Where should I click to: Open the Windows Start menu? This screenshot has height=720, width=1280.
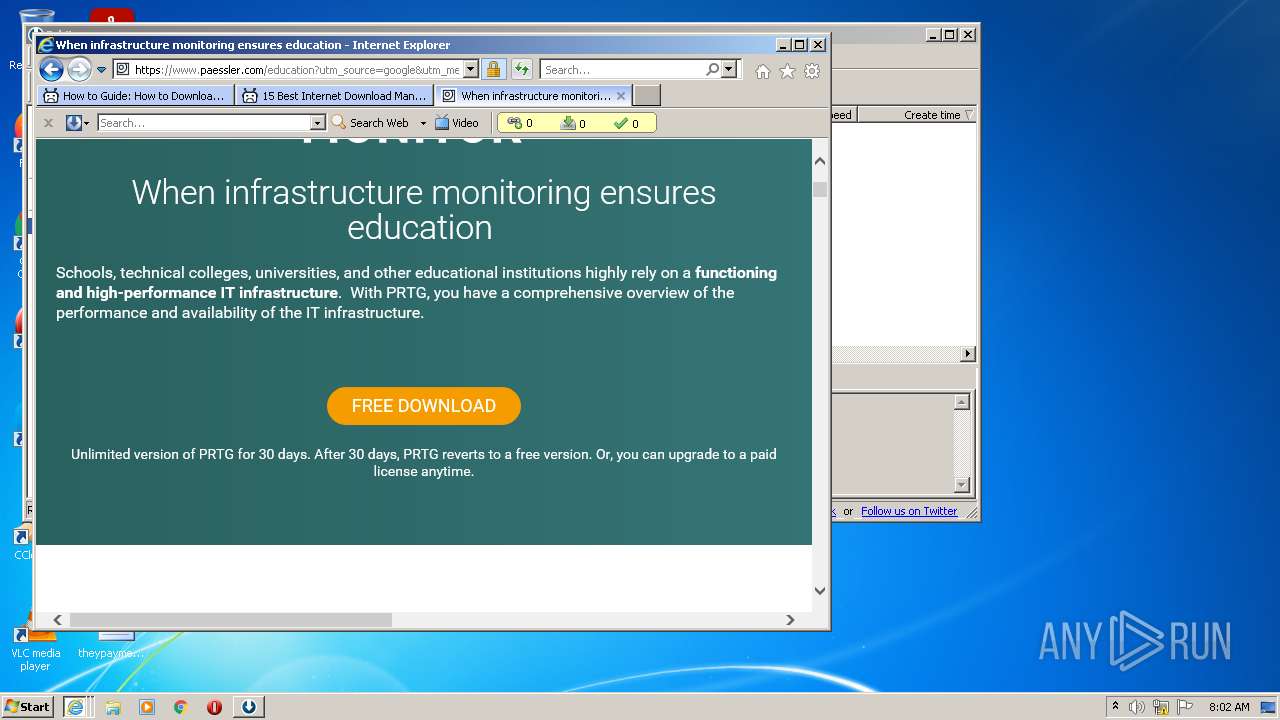[27, 706]
